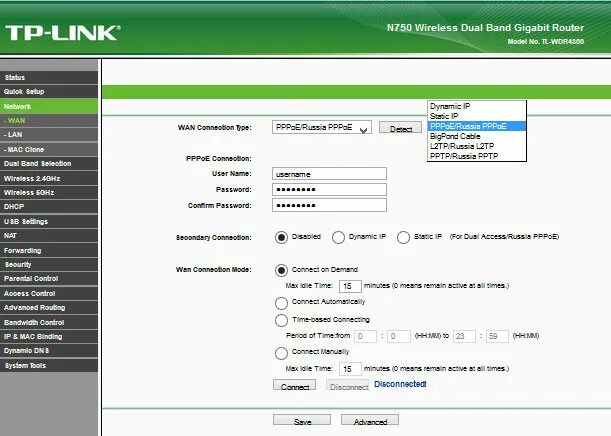611x436 pixels.
Task: Click the Connect button
Action: [295, 385]
